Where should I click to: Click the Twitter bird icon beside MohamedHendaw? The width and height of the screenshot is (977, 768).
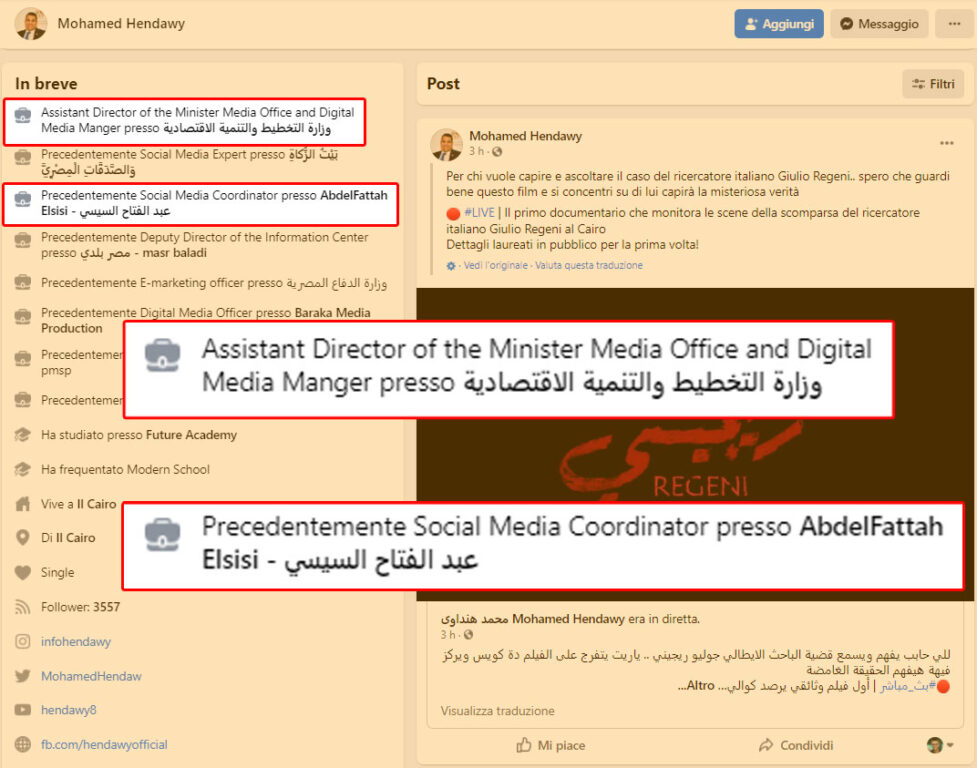(x=22, y=676)
